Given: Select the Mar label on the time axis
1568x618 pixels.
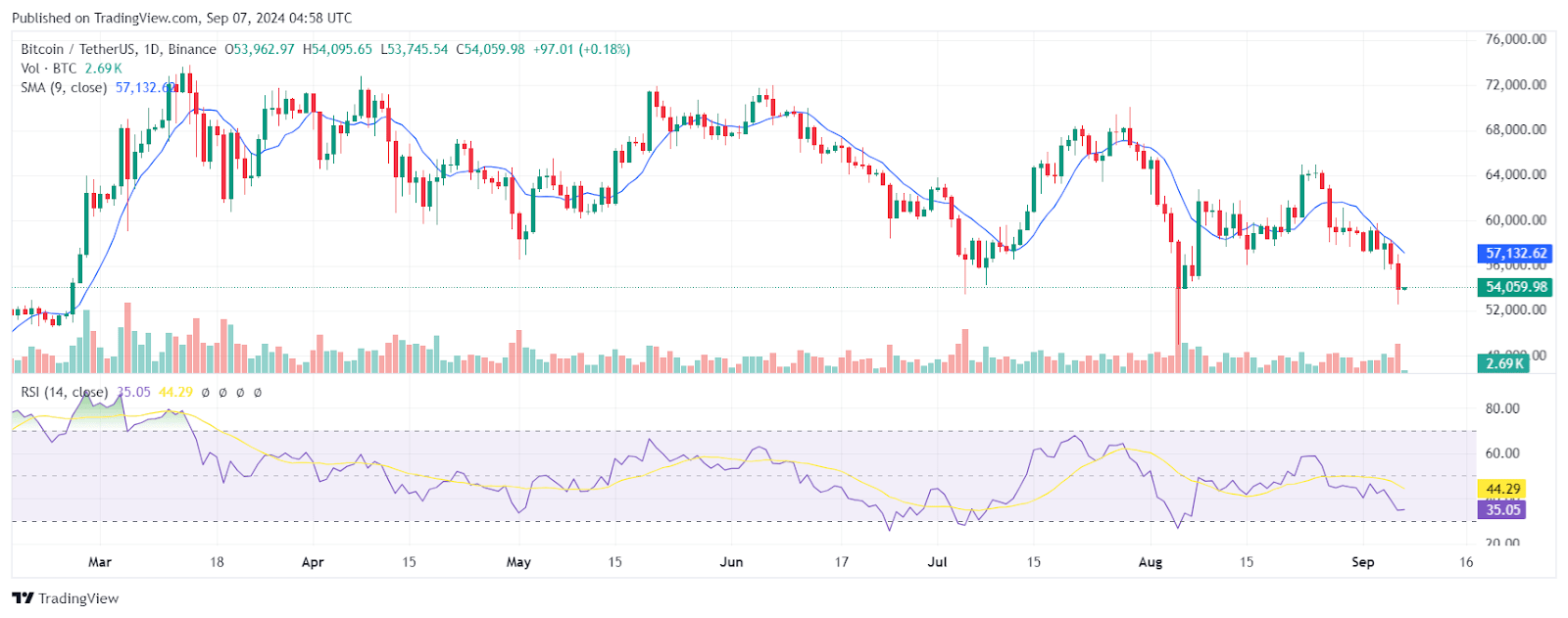Looking at the screenshot, I should pyautogui.click(x=100, y=562).
